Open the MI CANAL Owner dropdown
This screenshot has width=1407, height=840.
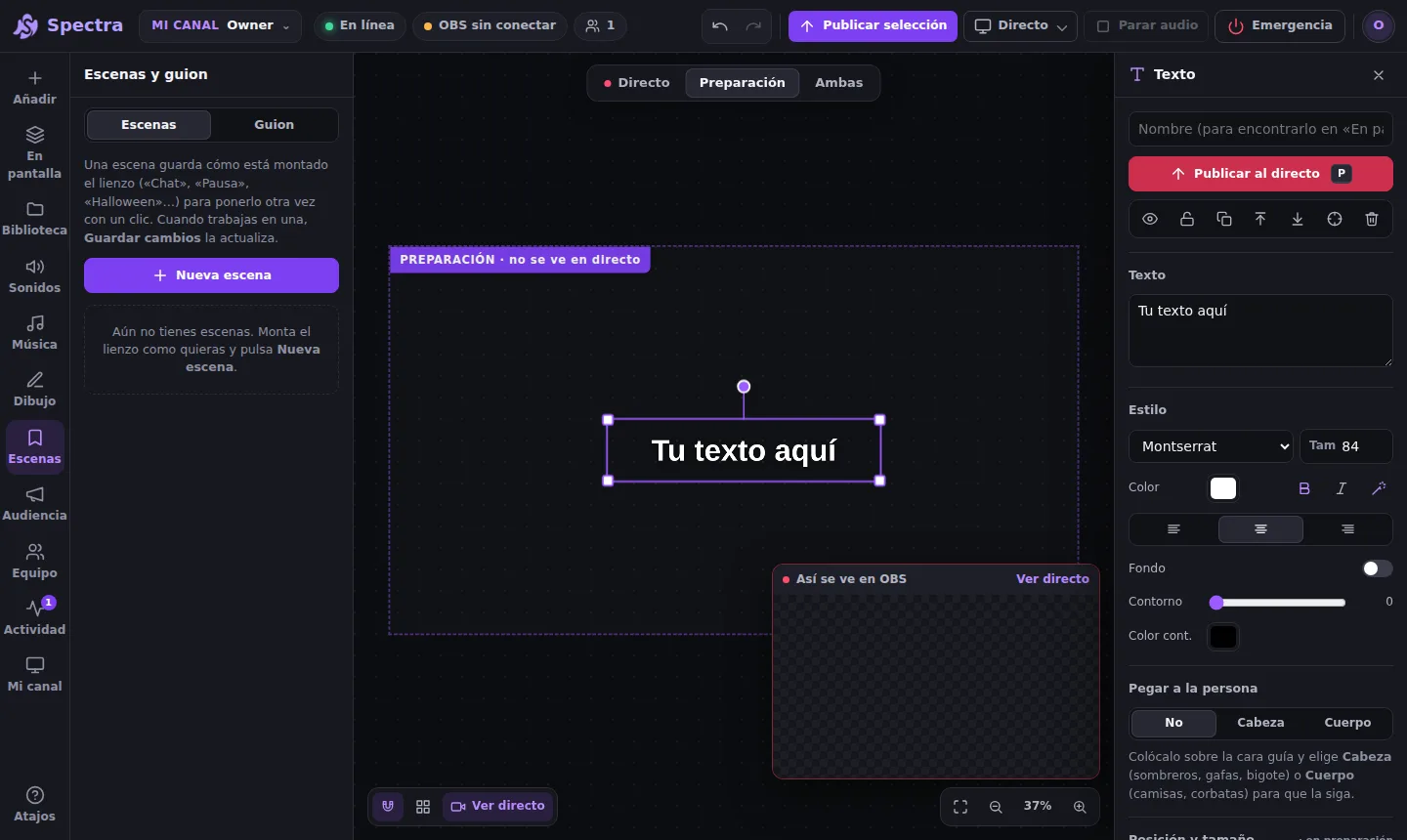(221, 26)
